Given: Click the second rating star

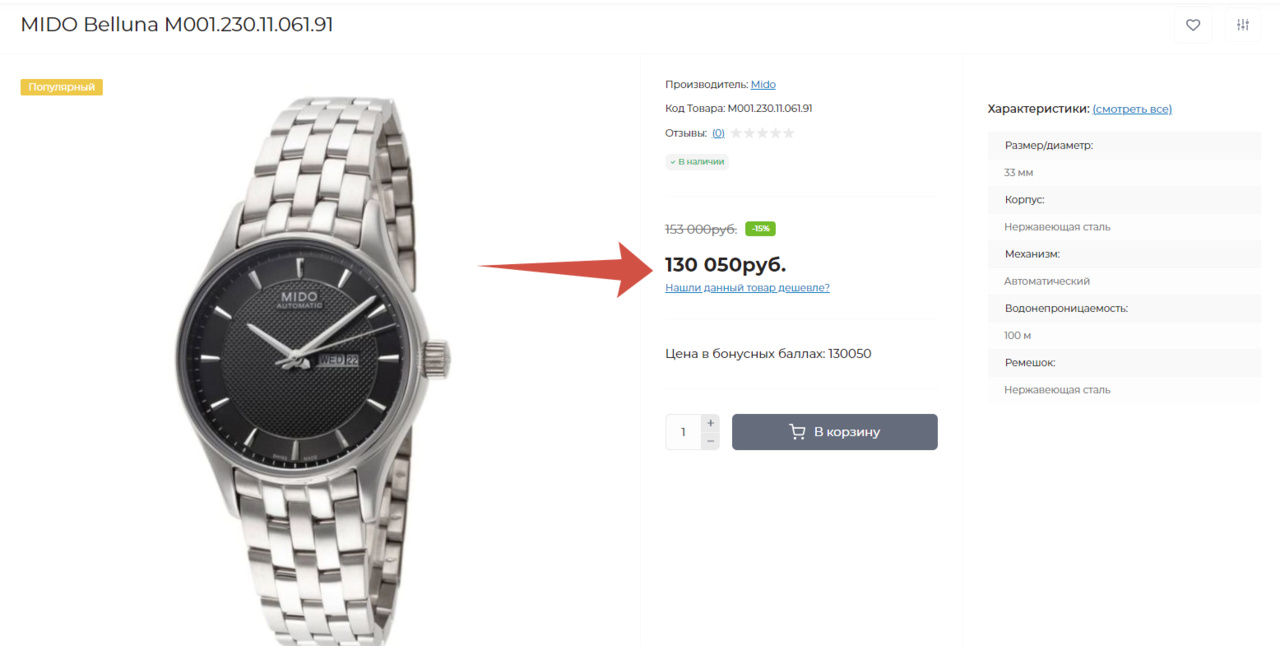Looking at the screenshot, I should click(x=750, y=133).
